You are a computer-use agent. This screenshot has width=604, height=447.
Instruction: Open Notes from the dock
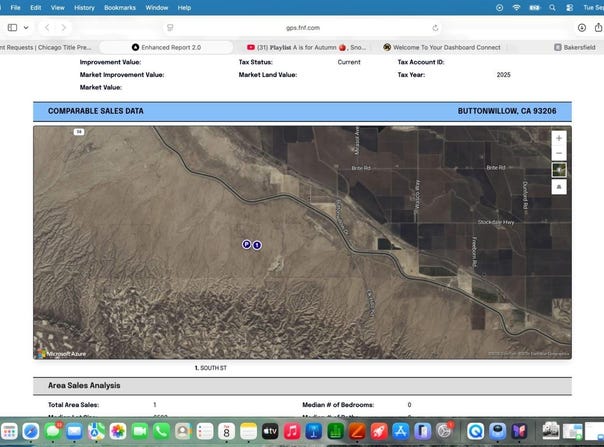(248, 431)
